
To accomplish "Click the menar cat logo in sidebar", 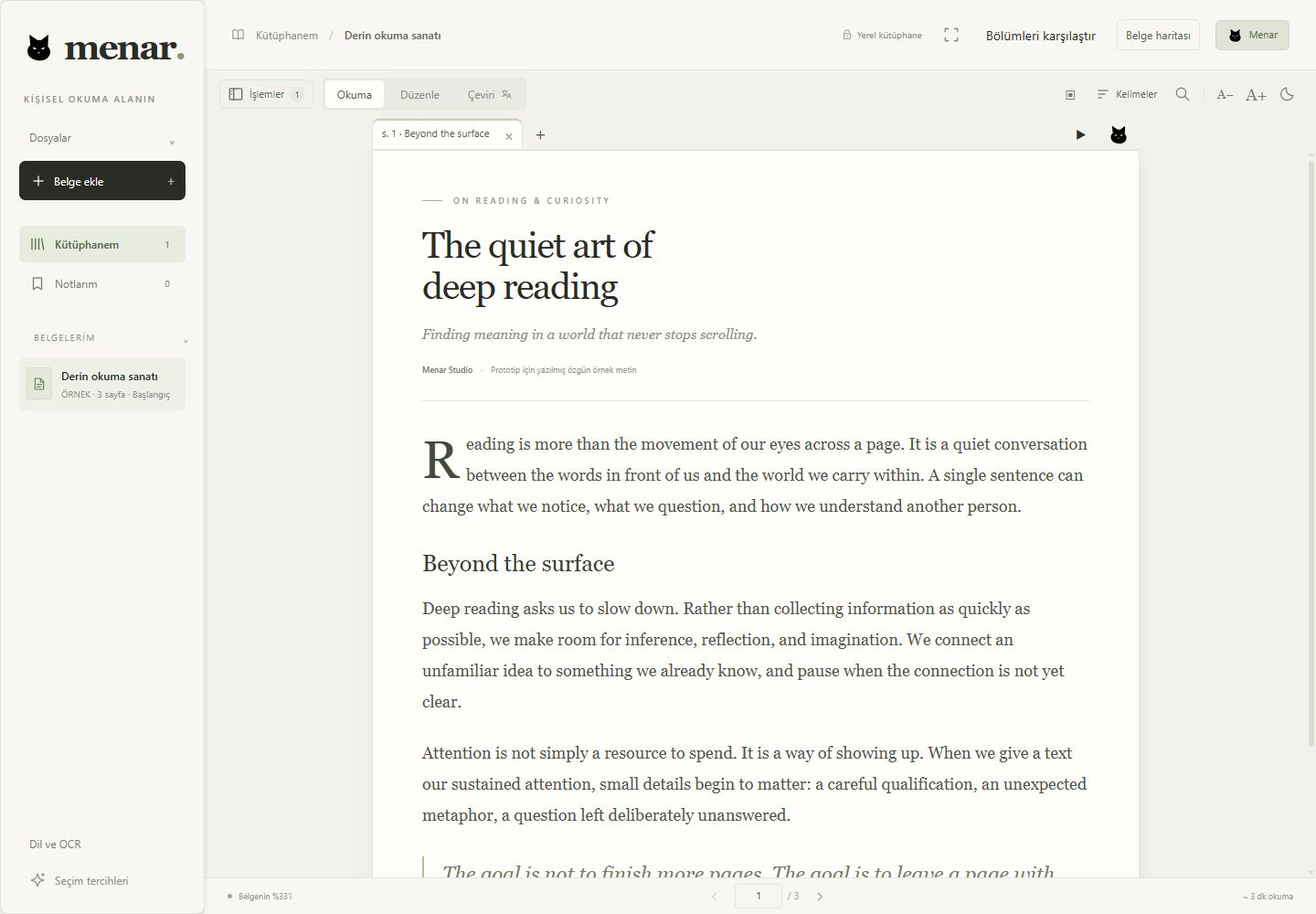I will (x=39, y=48).
